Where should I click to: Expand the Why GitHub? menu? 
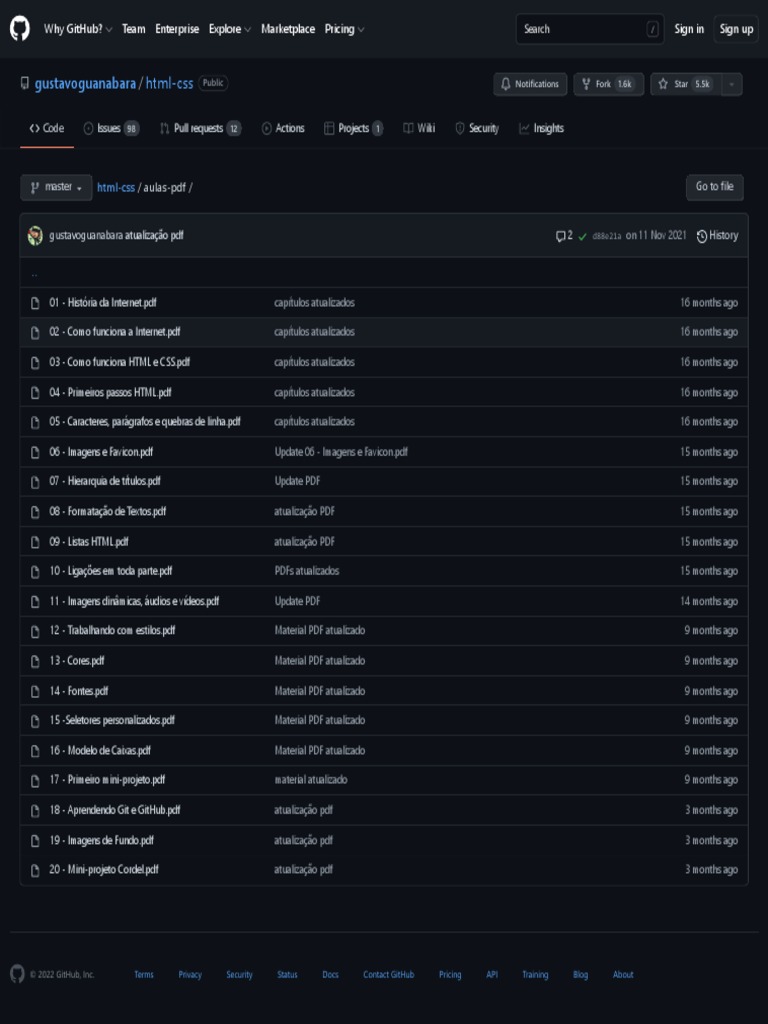[x=78, y=29]
